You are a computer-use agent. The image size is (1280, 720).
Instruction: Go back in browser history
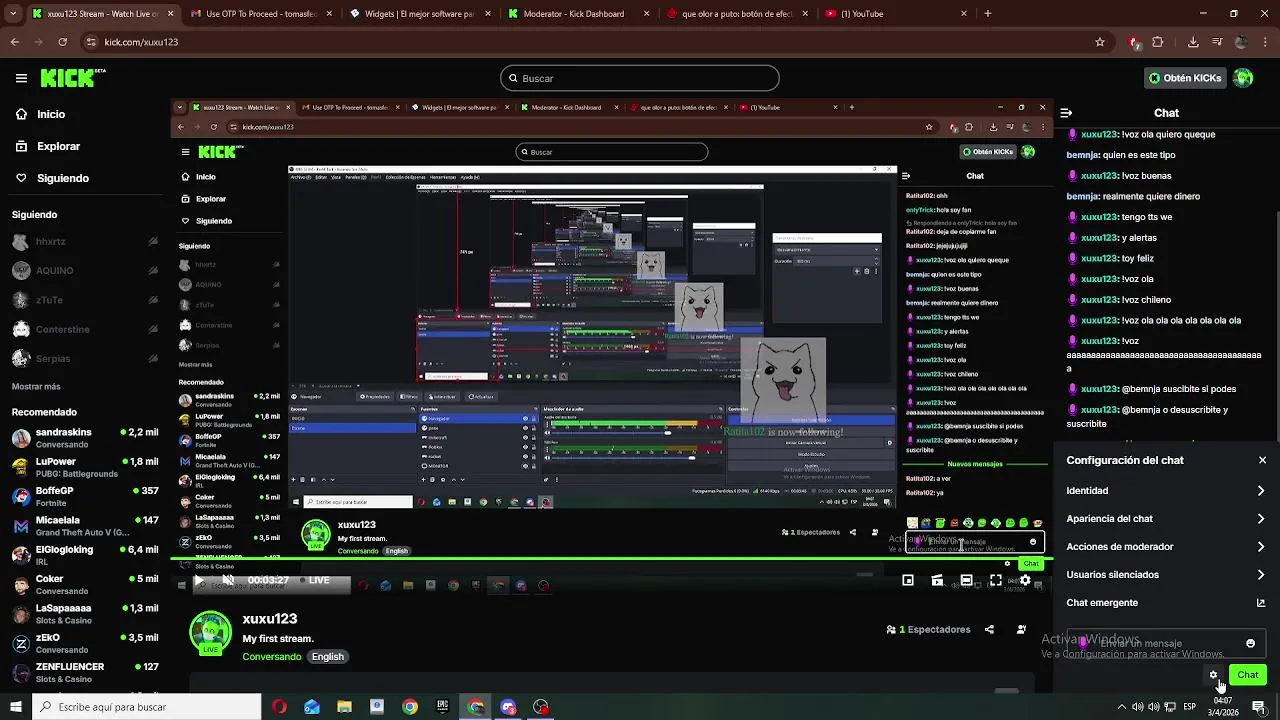(x=14, y=42)
